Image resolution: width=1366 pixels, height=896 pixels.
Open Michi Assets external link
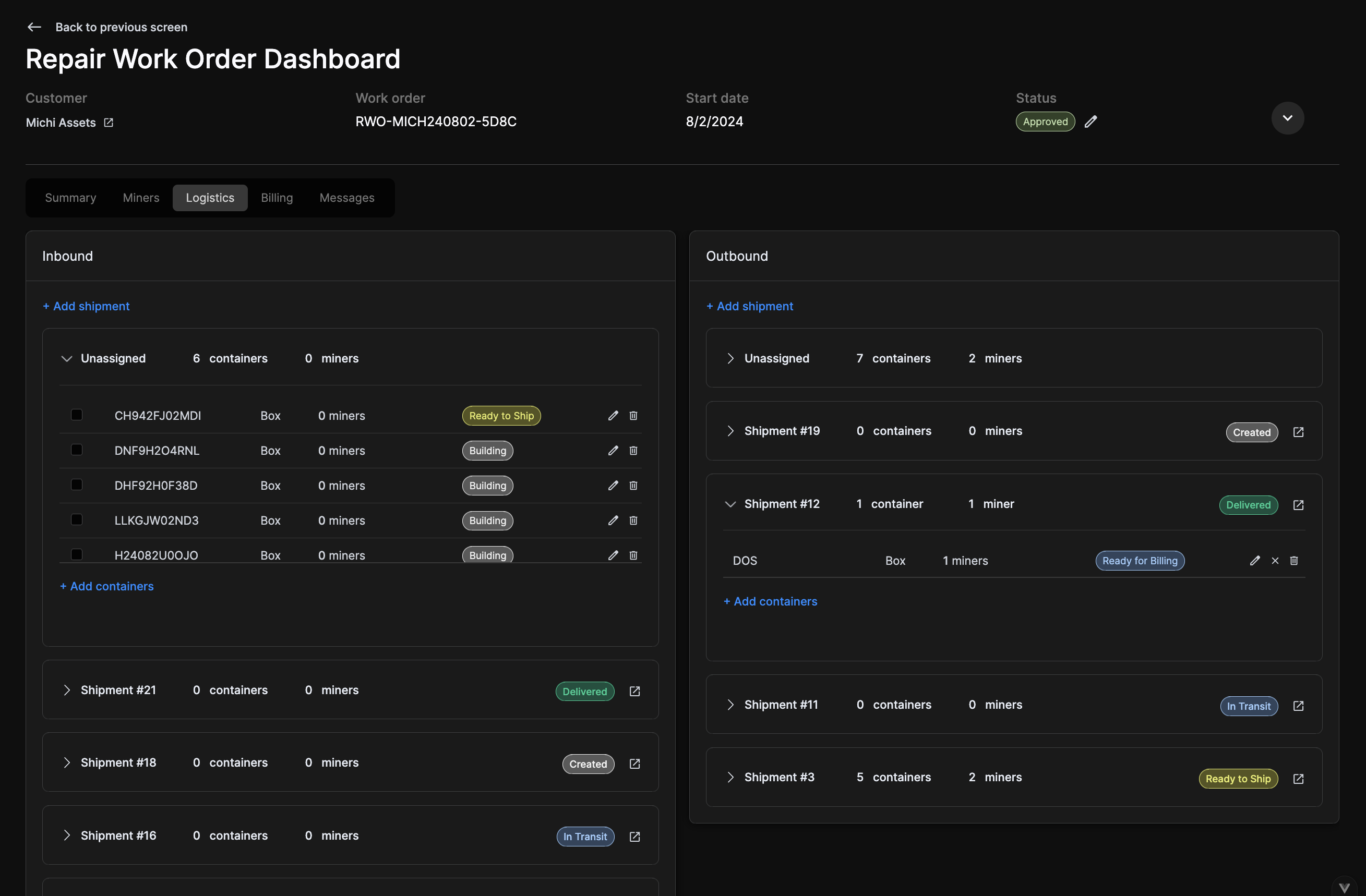point(109,122)
